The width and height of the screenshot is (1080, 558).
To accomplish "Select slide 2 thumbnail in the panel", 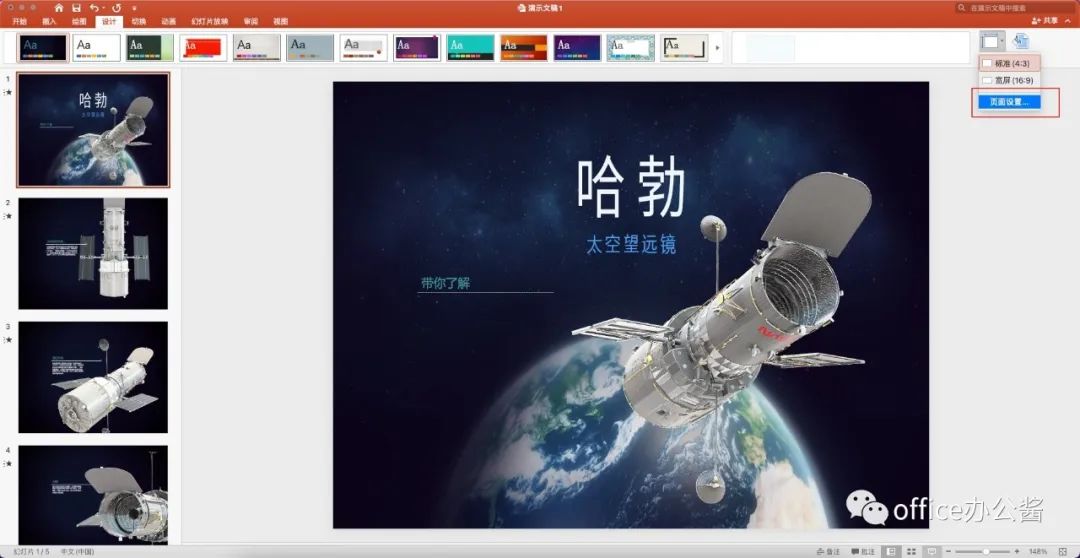I will coord(93,254).
